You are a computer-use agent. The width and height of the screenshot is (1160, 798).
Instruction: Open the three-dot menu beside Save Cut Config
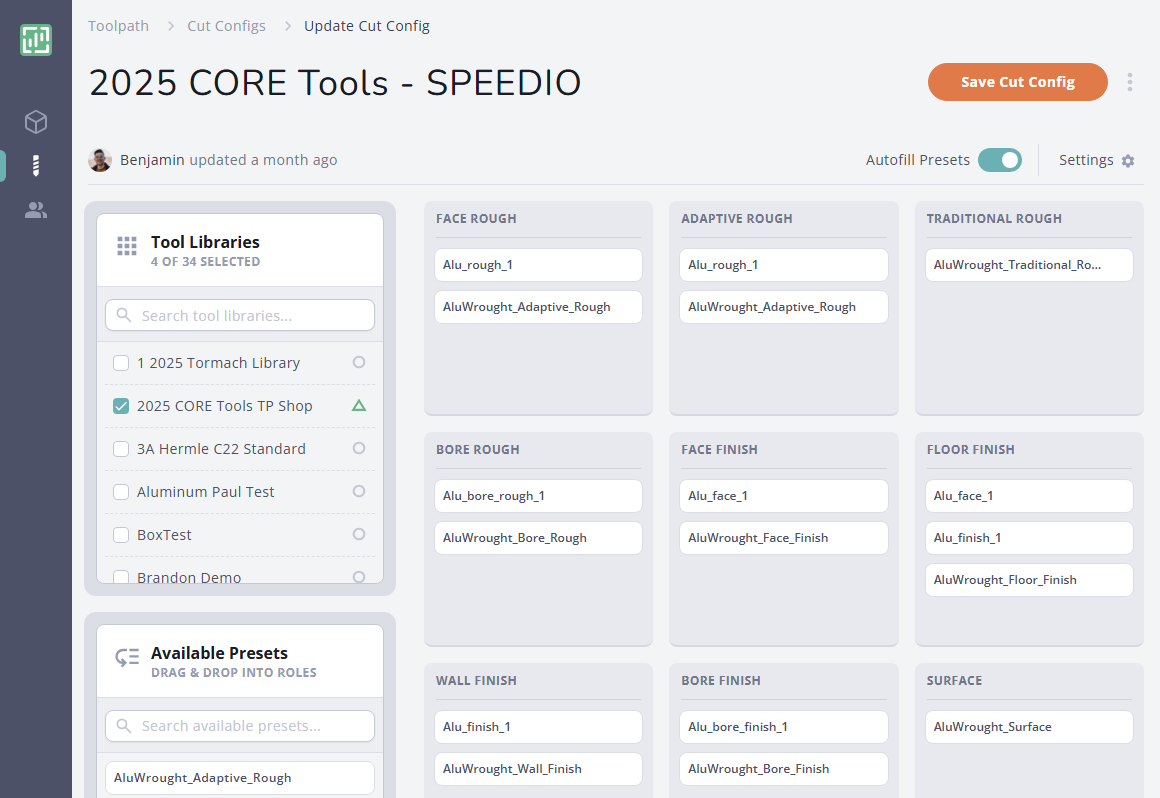[1130, 82]
